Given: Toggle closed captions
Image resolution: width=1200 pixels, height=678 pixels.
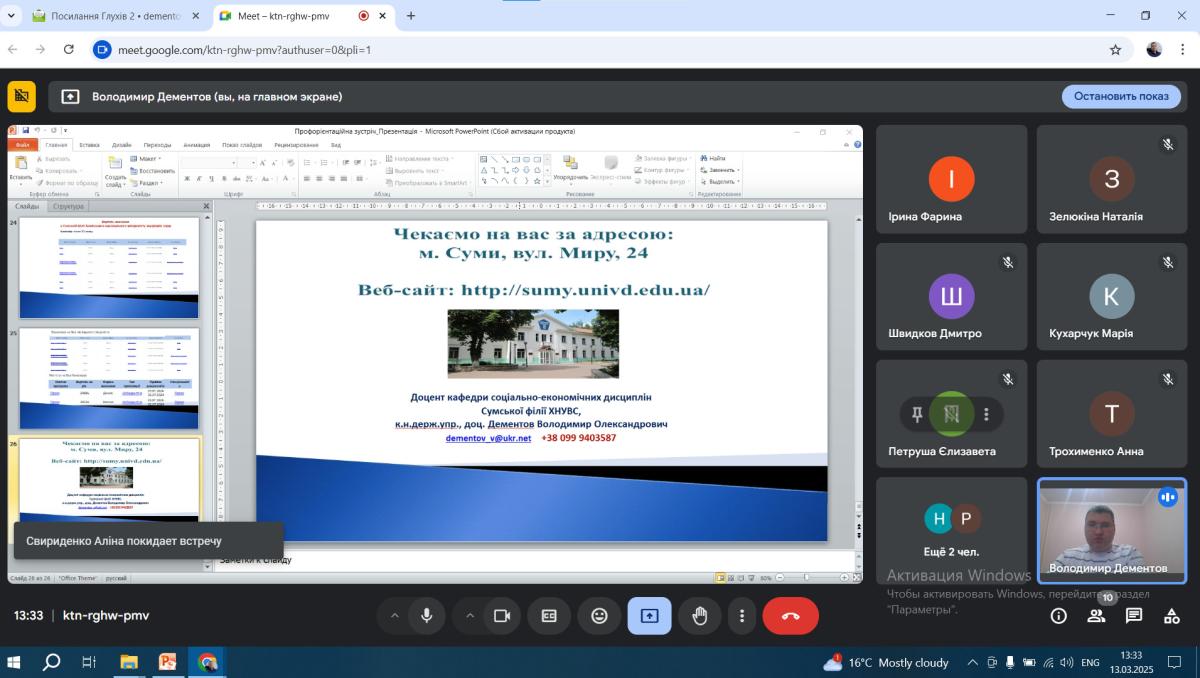Looking at the screenshot, I should click(549, 616).
